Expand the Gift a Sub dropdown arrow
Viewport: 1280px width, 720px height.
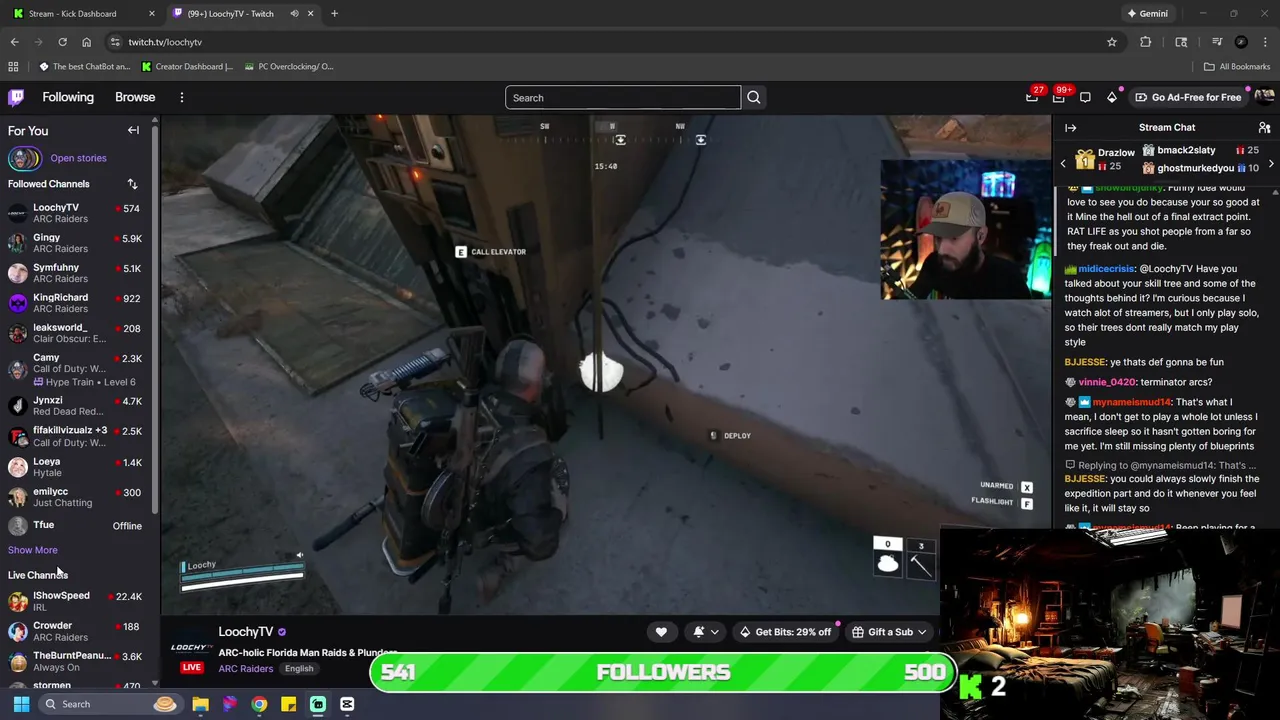click(x=922, y=632)
